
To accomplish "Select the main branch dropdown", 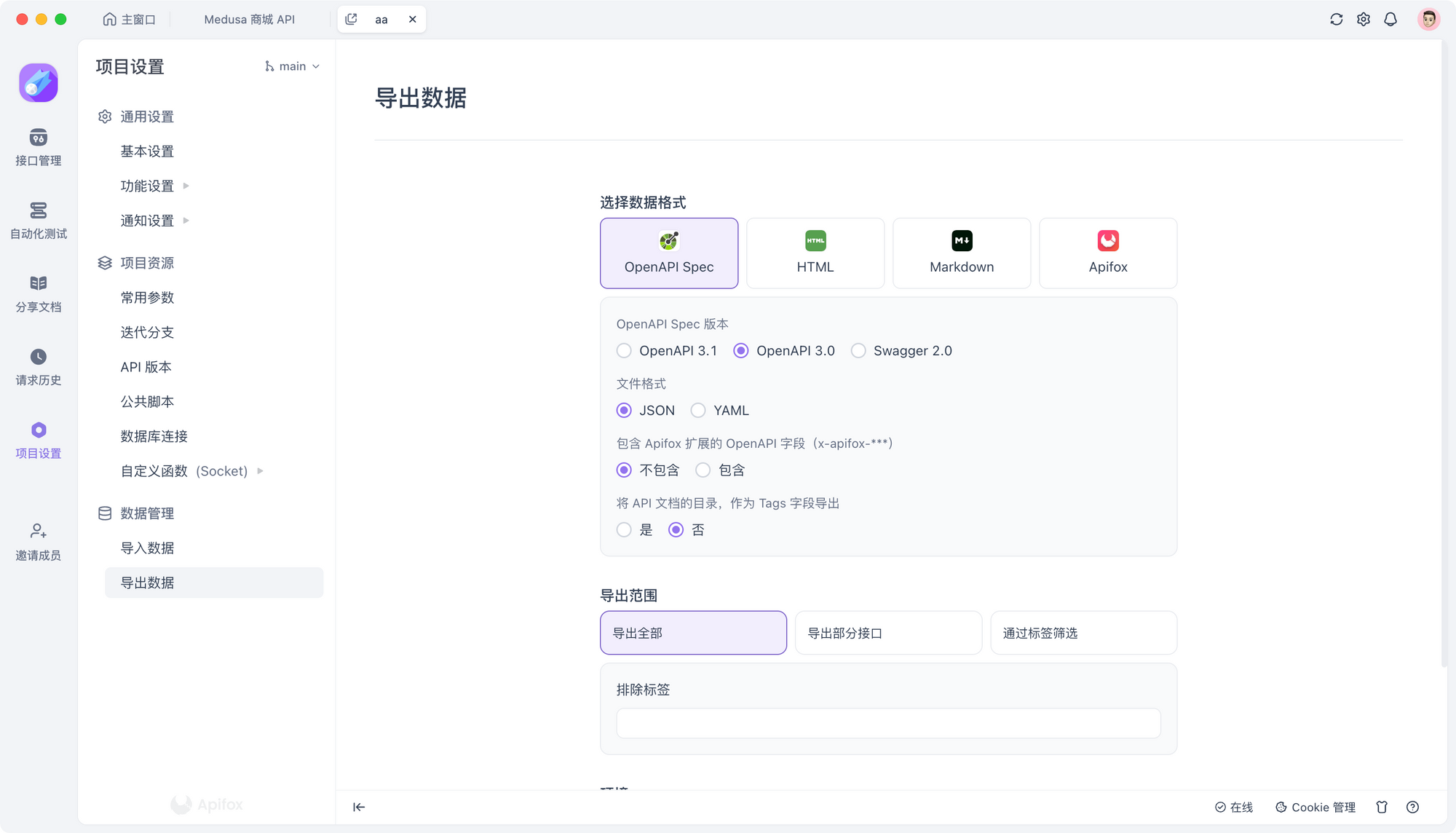I will tap(291, 65).
